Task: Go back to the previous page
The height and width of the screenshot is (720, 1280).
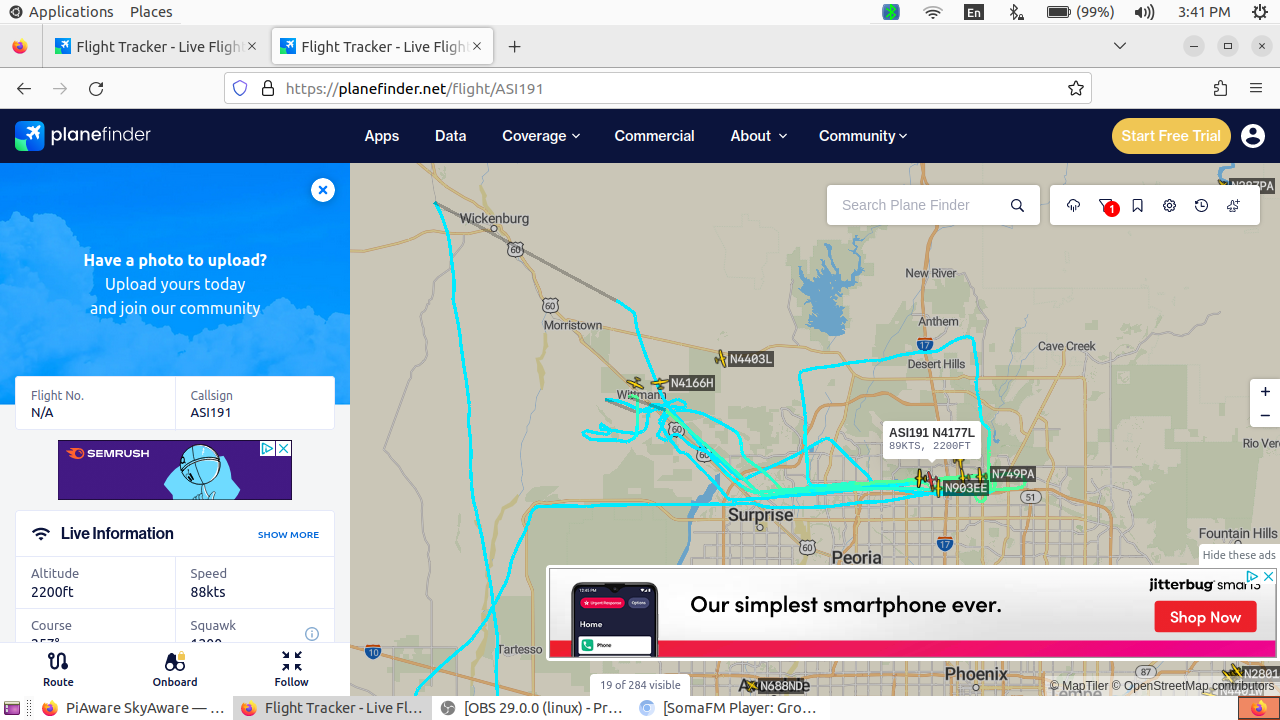Action: (x=24, y=88)
